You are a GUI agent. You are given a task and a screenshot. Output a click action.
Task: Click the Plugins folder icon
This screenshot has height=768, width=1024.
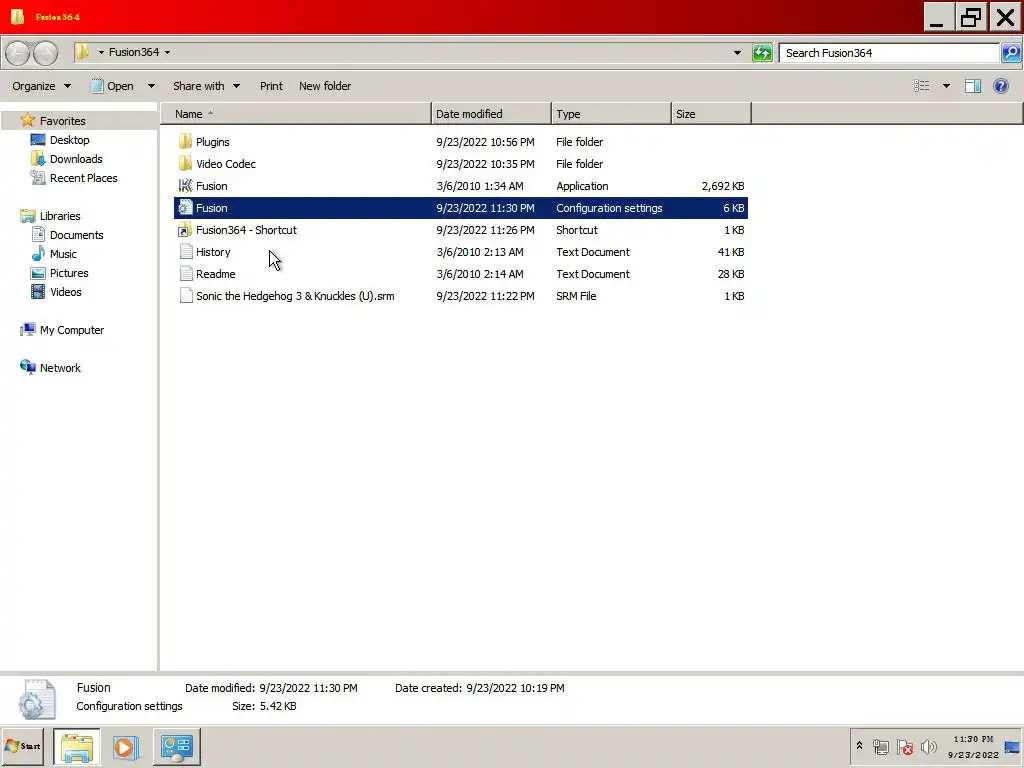click(x=185, y=142)
